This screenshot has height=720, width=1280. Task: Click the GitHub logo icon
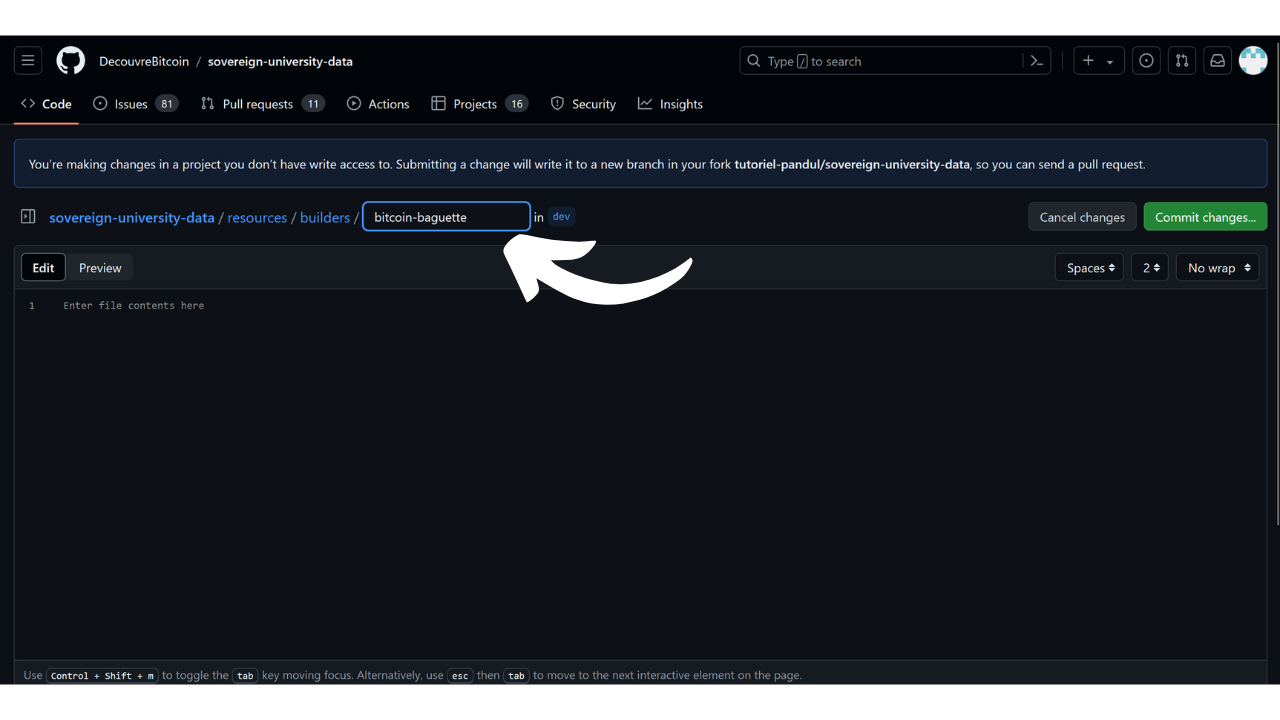pos(70,61)
